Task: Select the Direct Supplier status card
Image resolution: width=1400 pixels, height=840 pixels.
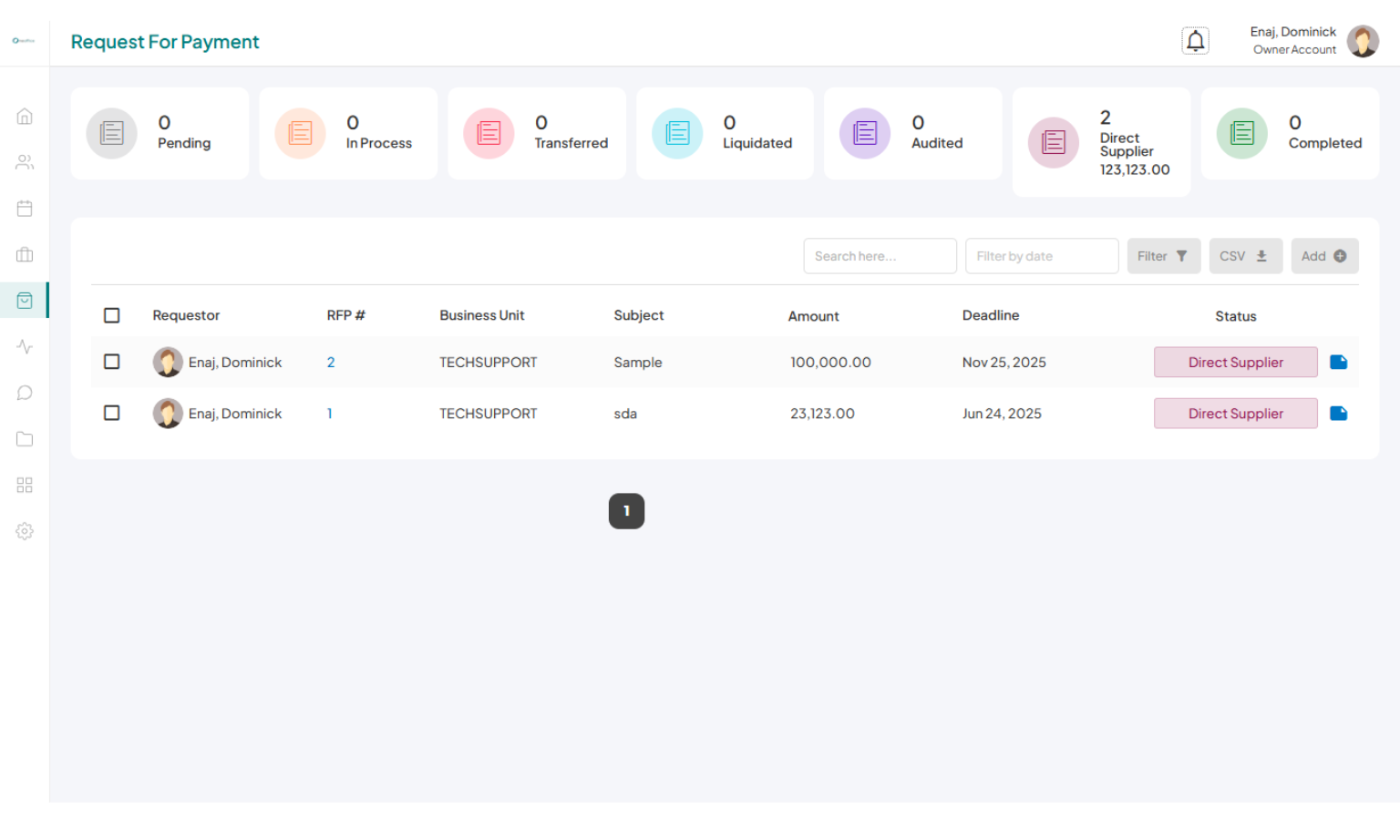Action: (x=1101, y=142)
